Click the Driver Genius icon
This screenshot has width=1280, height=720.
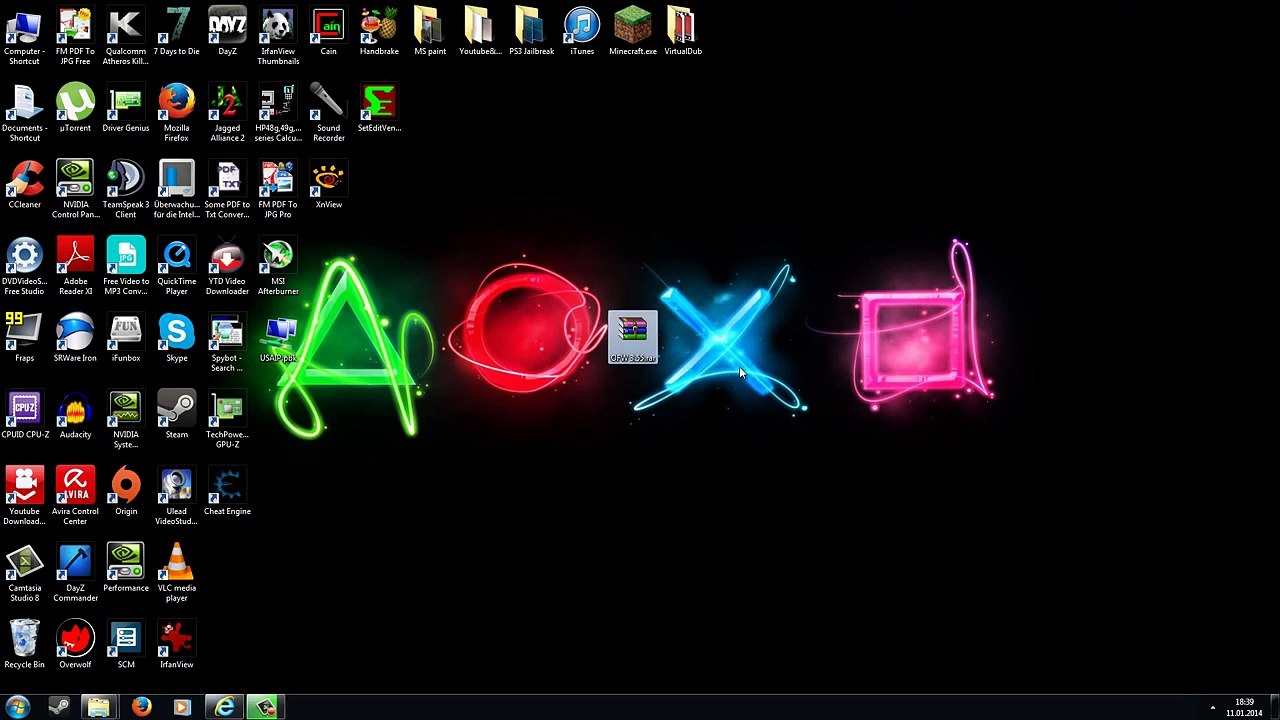pyautogui.click(x=125, y=108)
